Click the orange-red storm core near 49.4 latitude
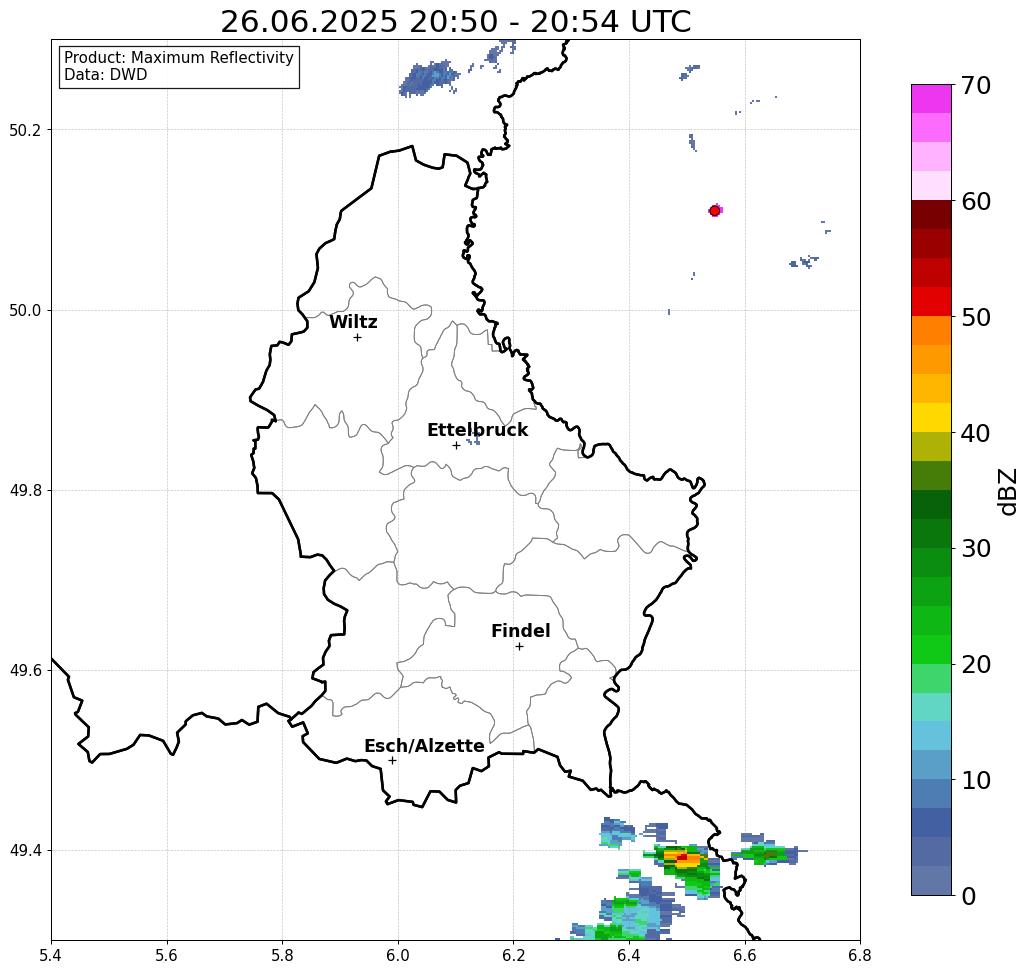Image resolution: width=1029 pixels, height=973 pixels. (684, 859)
